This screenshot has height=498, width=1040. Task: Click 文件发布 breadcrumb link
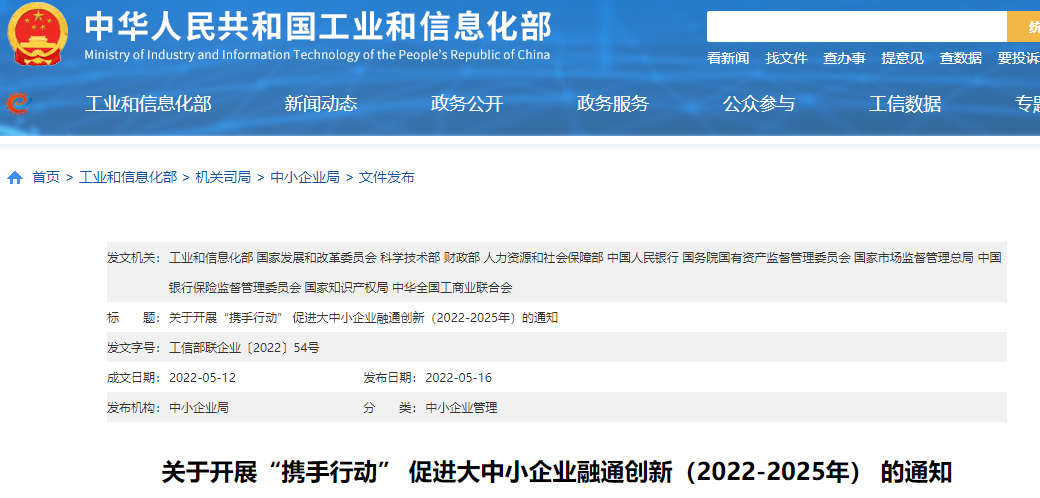pyautogui.click(x=387, y=177)
